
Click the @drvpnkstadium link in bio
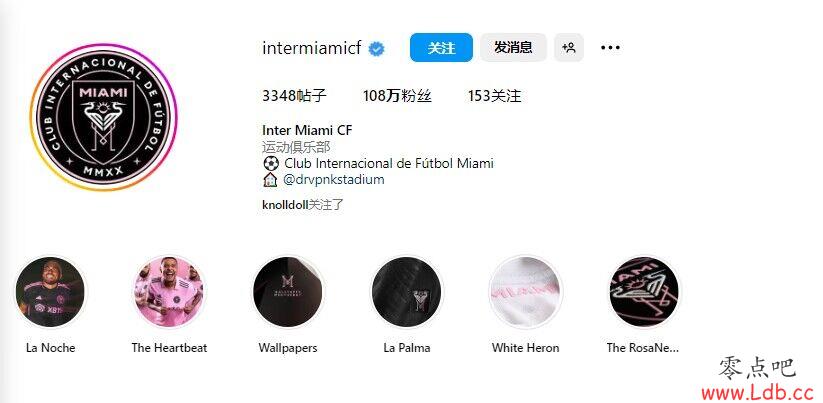pos(333,180)
